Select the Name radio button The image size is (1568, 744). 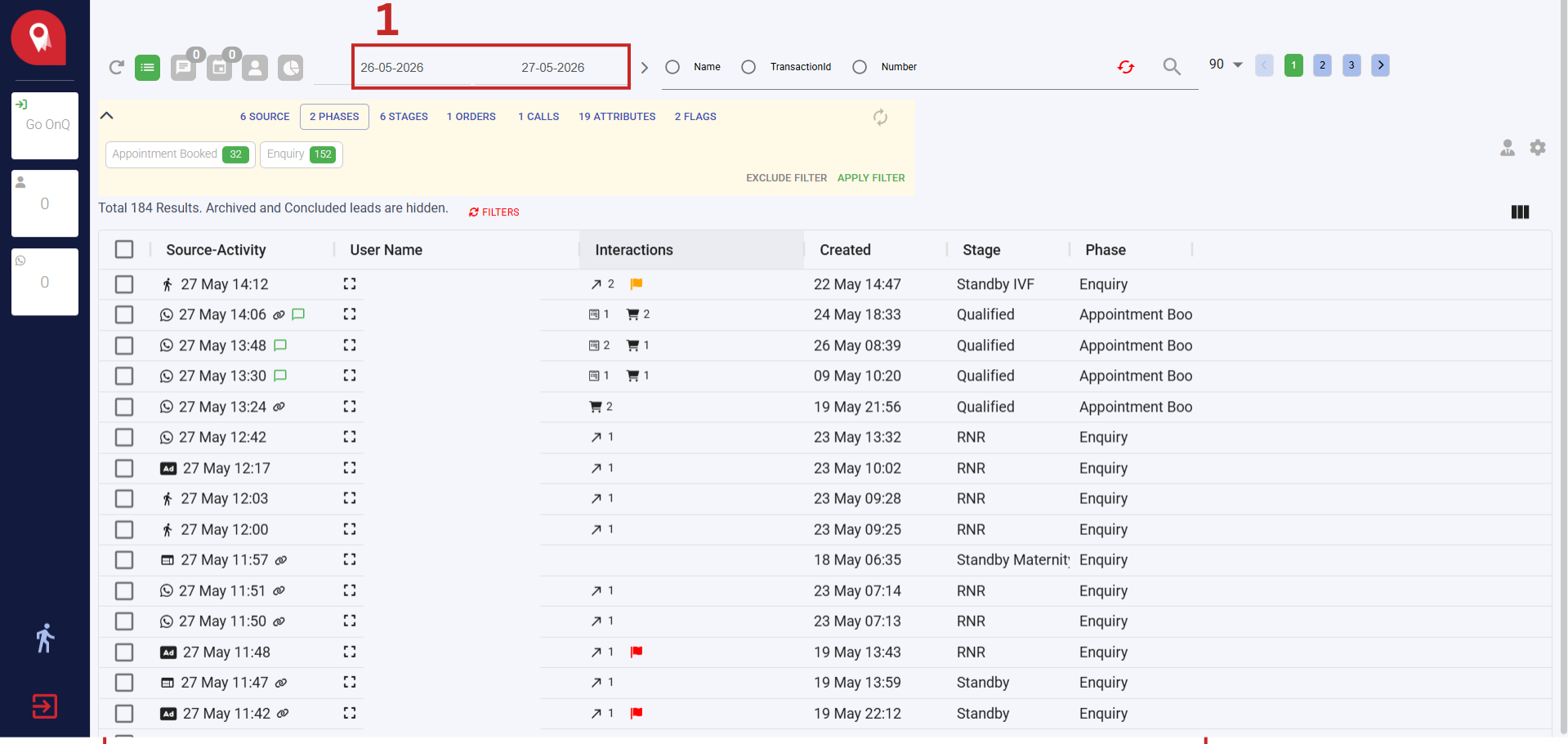(672, 67)
